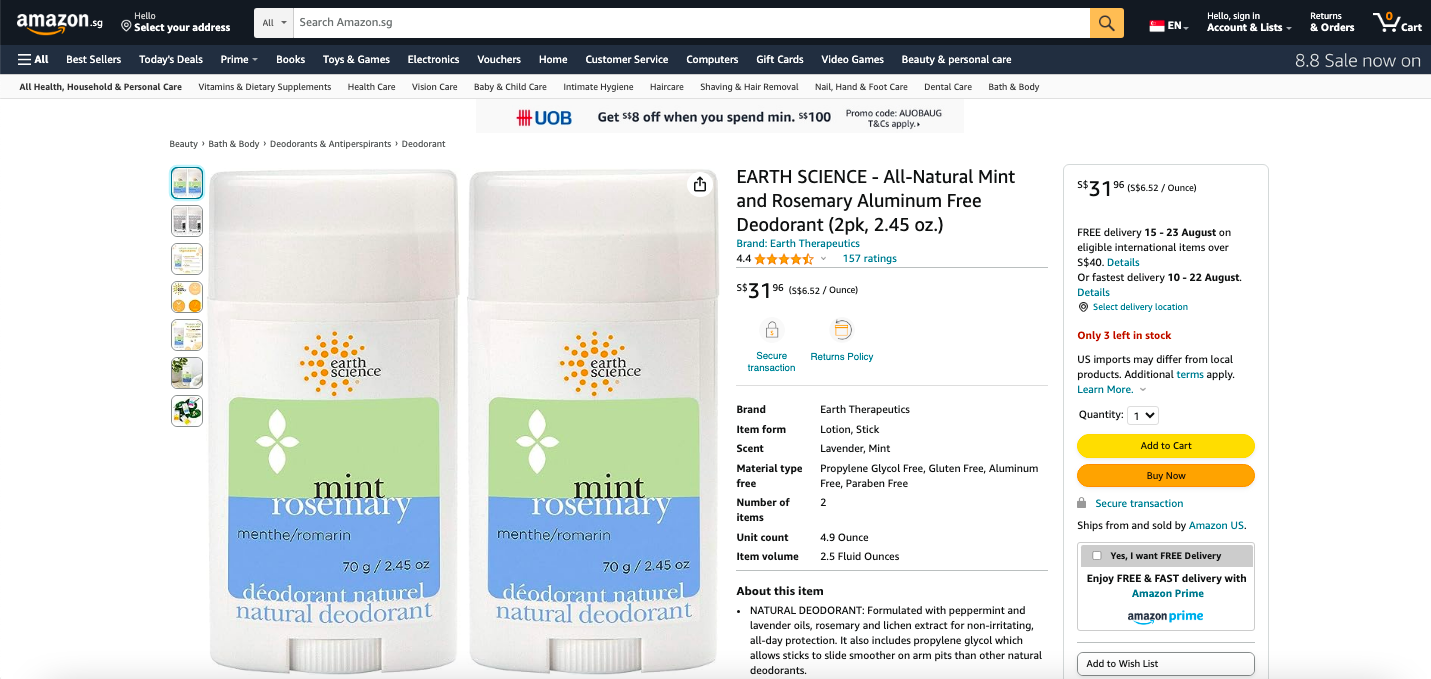Select fourth thumbnail with orange circles

click(187, 297)
